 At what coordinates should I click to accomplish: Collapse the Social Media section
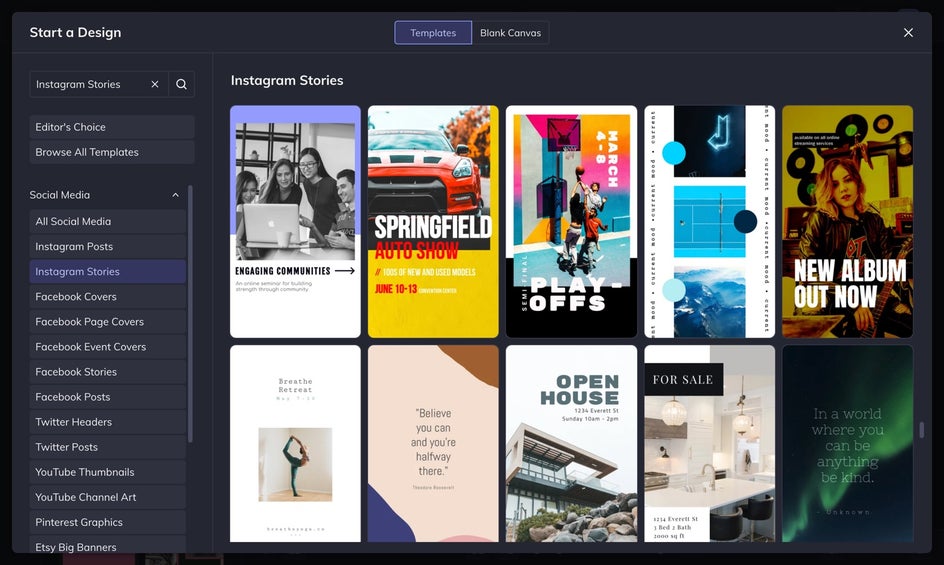(x=175, y=195)
